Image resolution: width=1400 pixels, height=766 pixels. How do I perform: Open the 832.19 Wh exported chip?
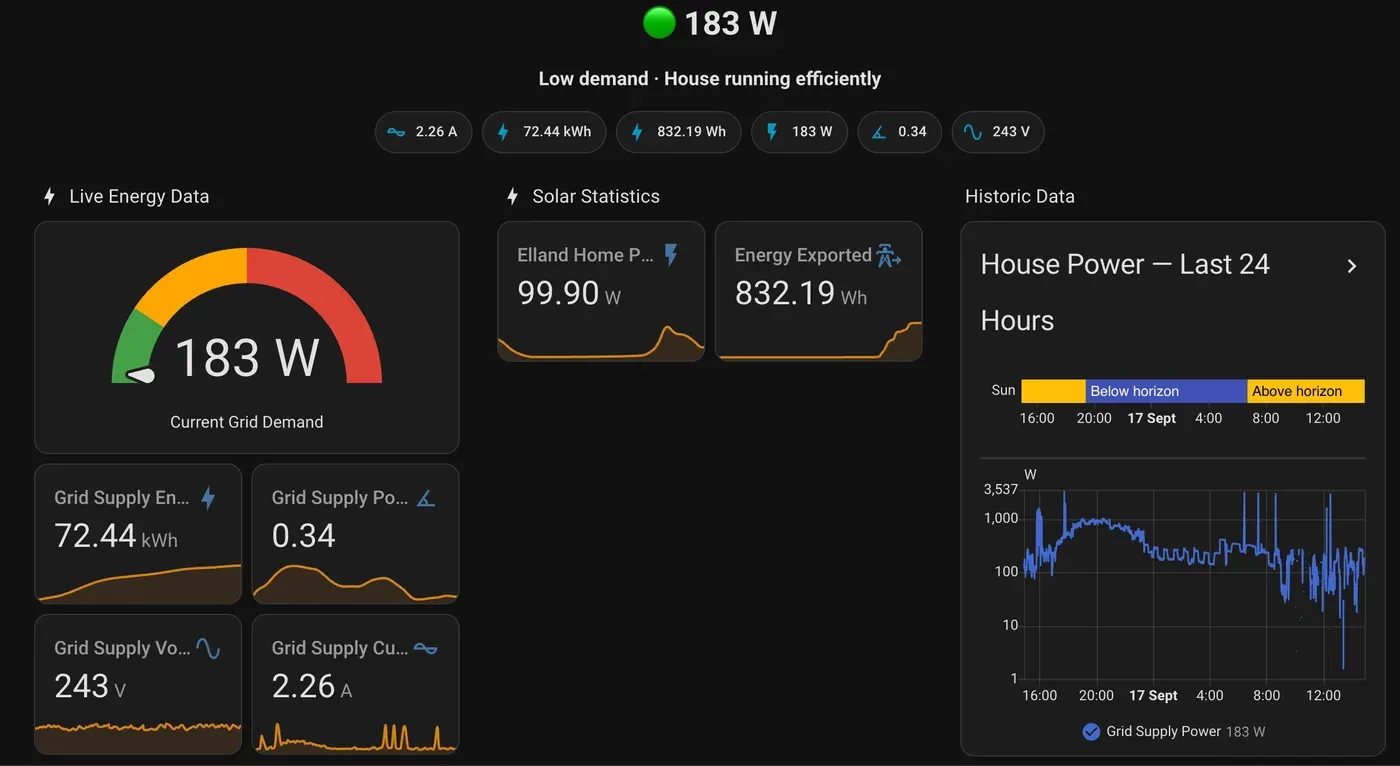click(679, 132)
